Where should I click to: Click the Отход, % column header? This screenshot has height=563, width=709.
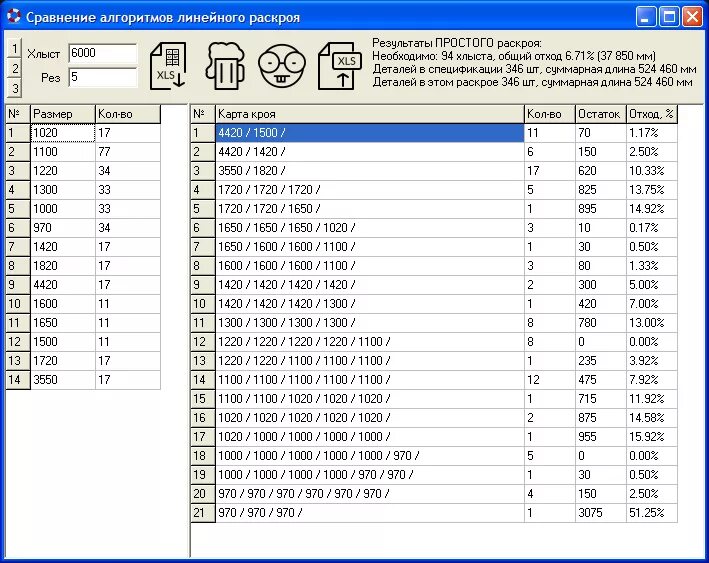652,114
